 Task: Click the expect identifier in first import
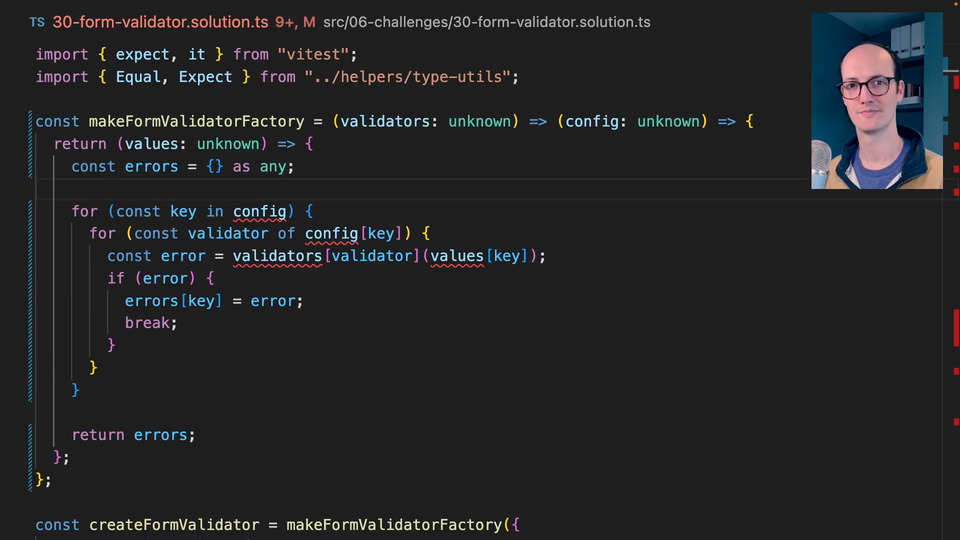(x=143, y=54)
